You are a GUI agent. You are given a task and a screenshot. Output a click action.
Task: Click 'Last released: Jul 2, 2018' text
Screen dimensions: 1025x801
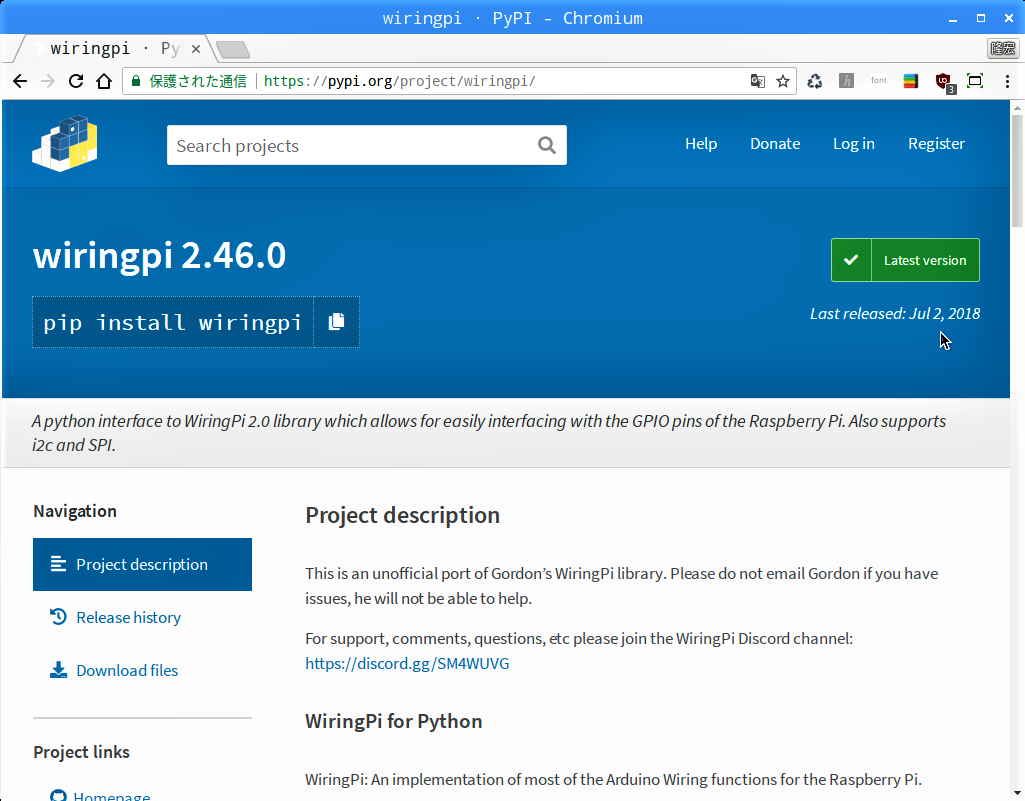pyautogui.click(x=895, y=314)
